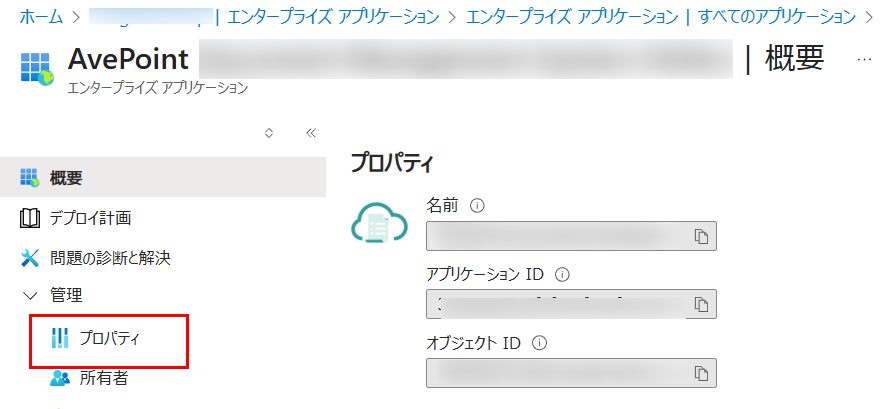Click the デプロイ計画 book icon

[x=30, y=218]
